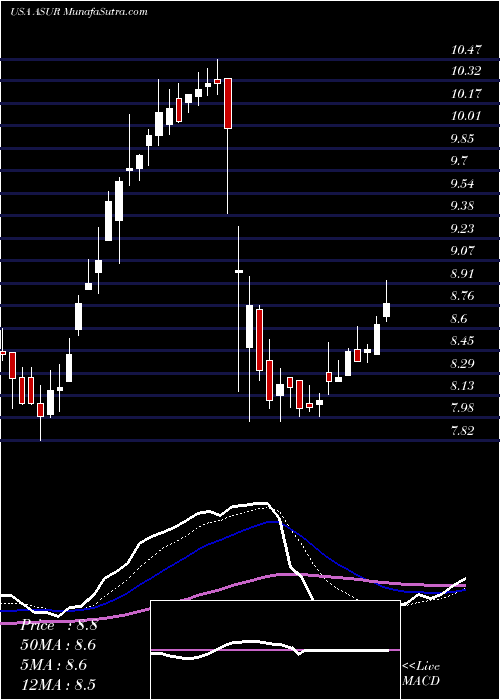The height and width of the screenshot is (700, 500).
Task: Click the 8.91 price axis label
Action: tap(463, 274)
